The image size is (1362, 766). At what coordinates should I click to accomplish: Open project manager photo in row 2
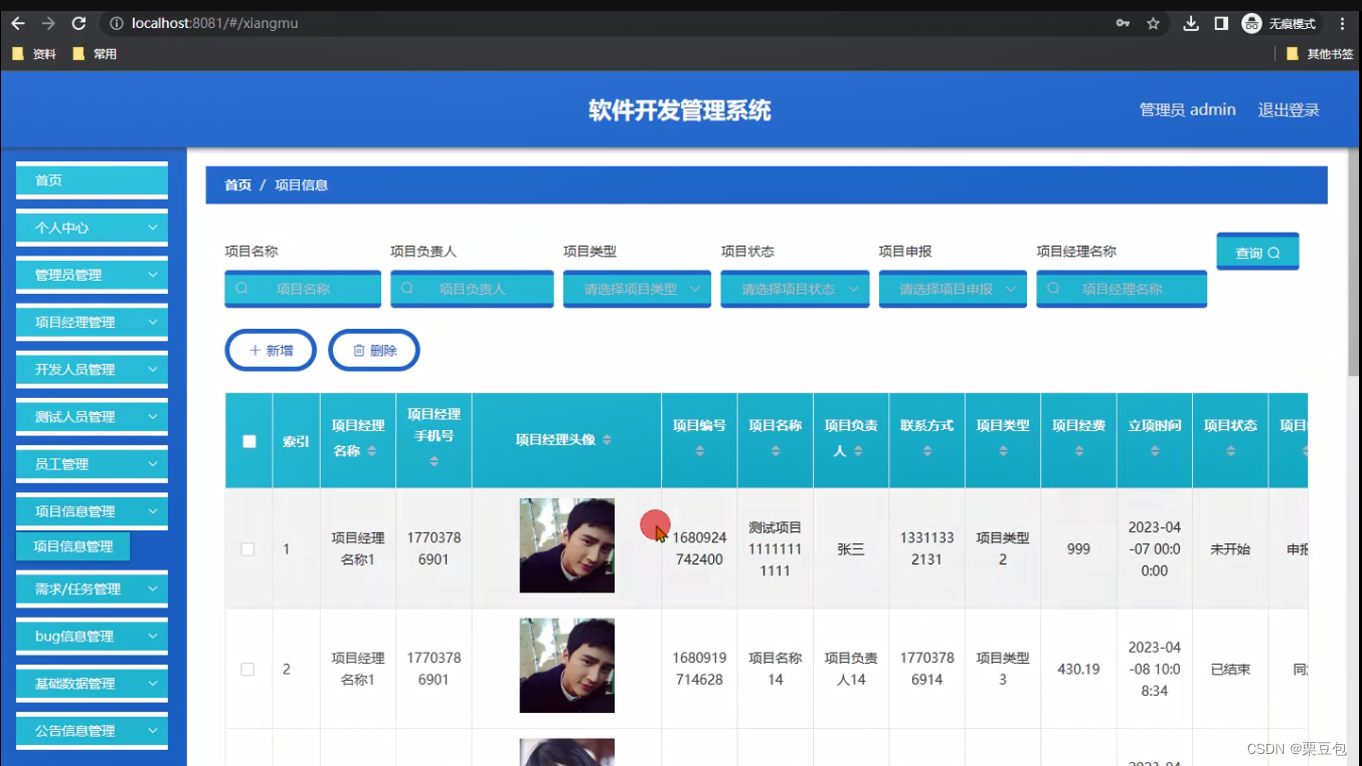(567, 666)
